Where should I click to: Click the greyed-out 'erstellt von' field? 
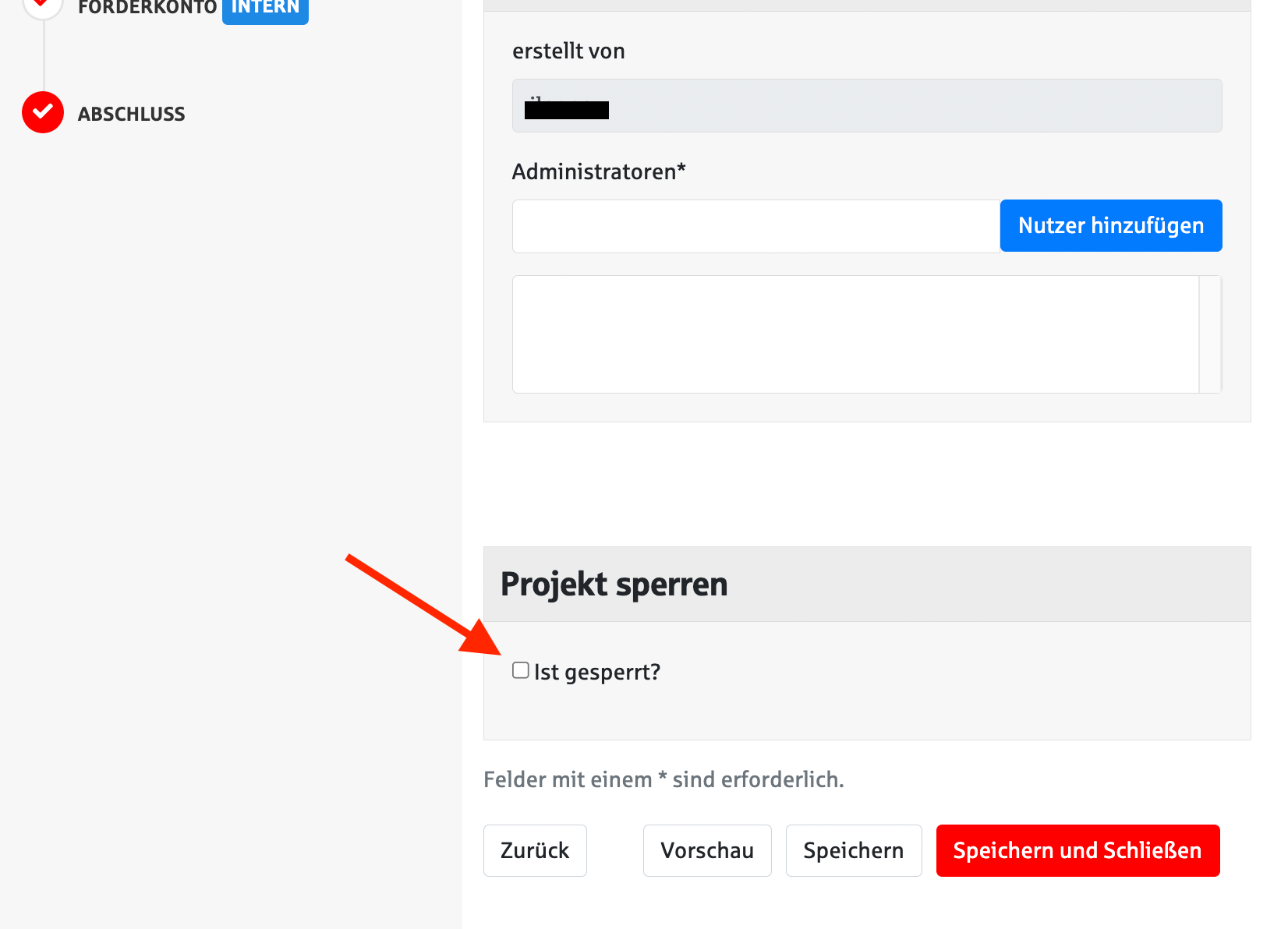pyautogui.click(x=866, y=106)
